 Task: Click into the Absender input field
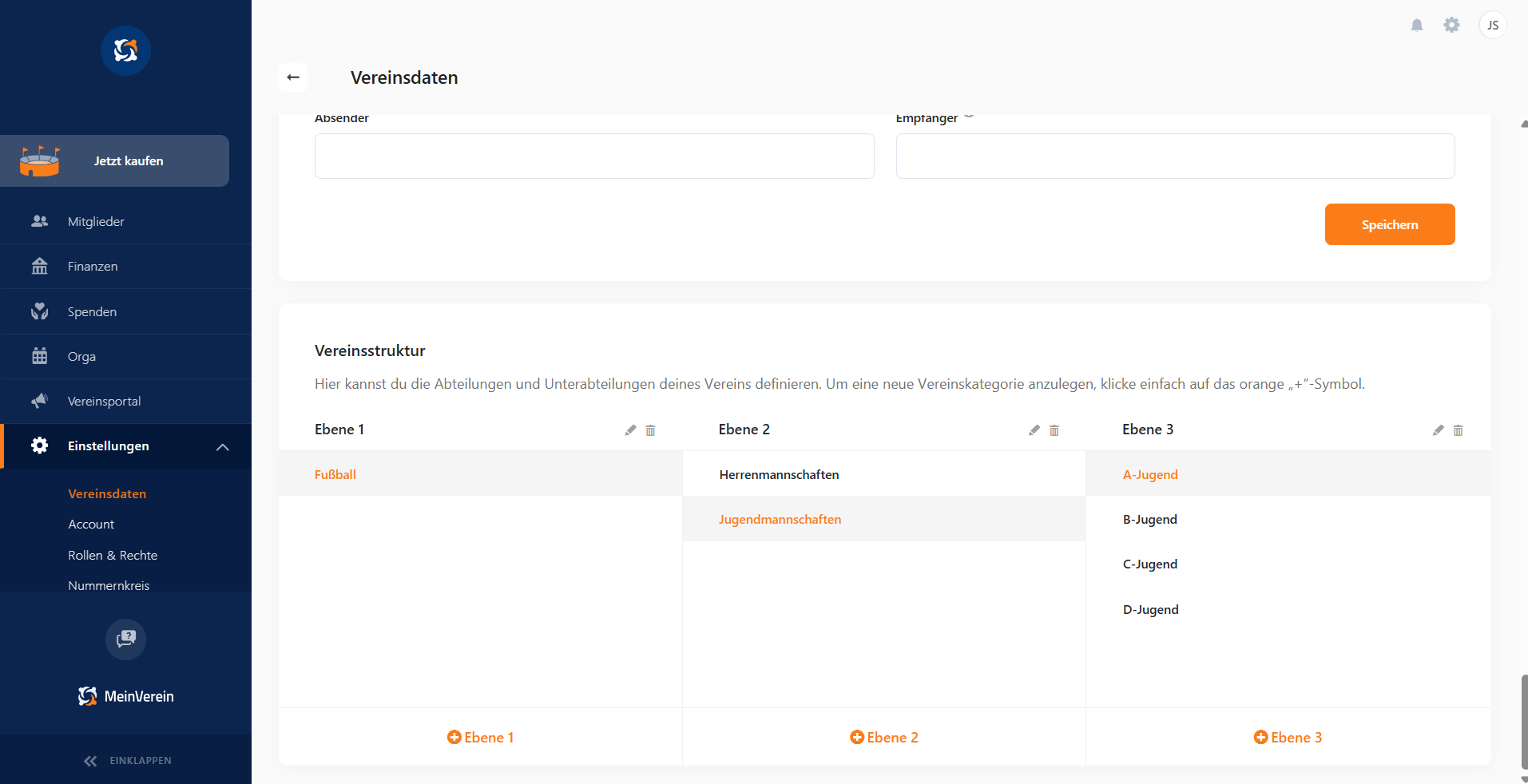(594, 156)
